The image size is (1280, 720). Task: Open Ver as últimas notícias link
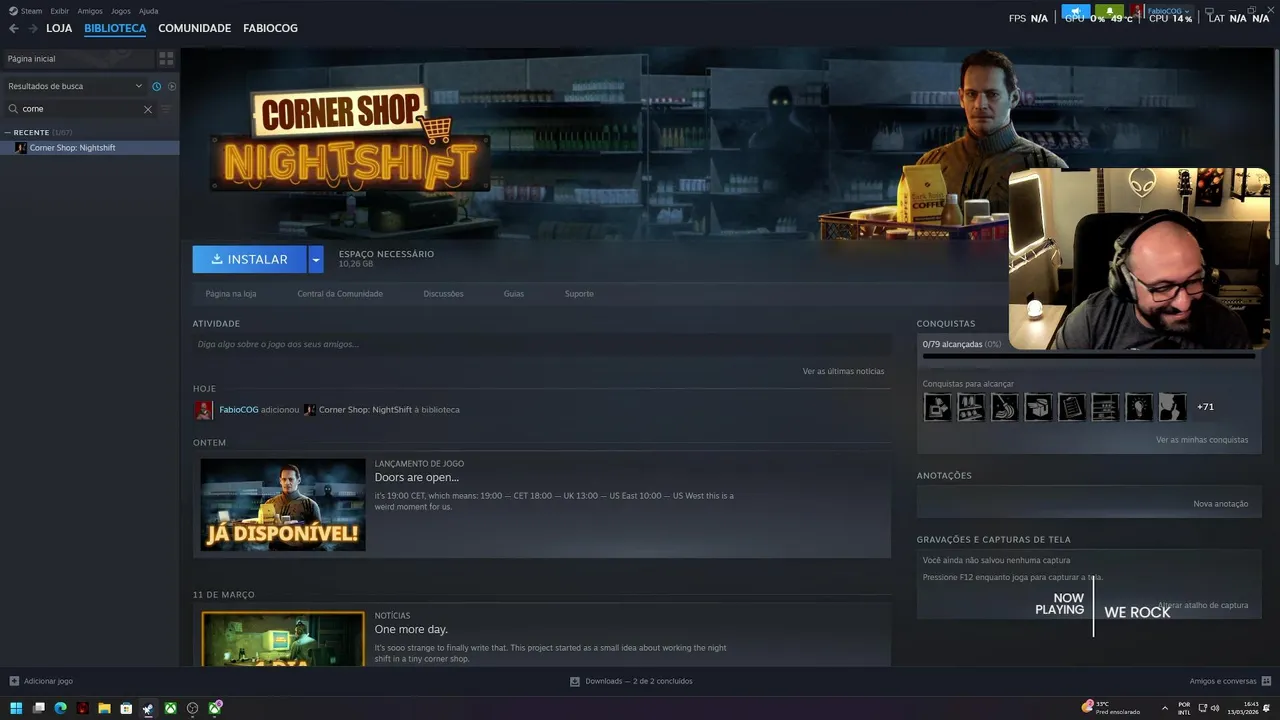[843, 371]
